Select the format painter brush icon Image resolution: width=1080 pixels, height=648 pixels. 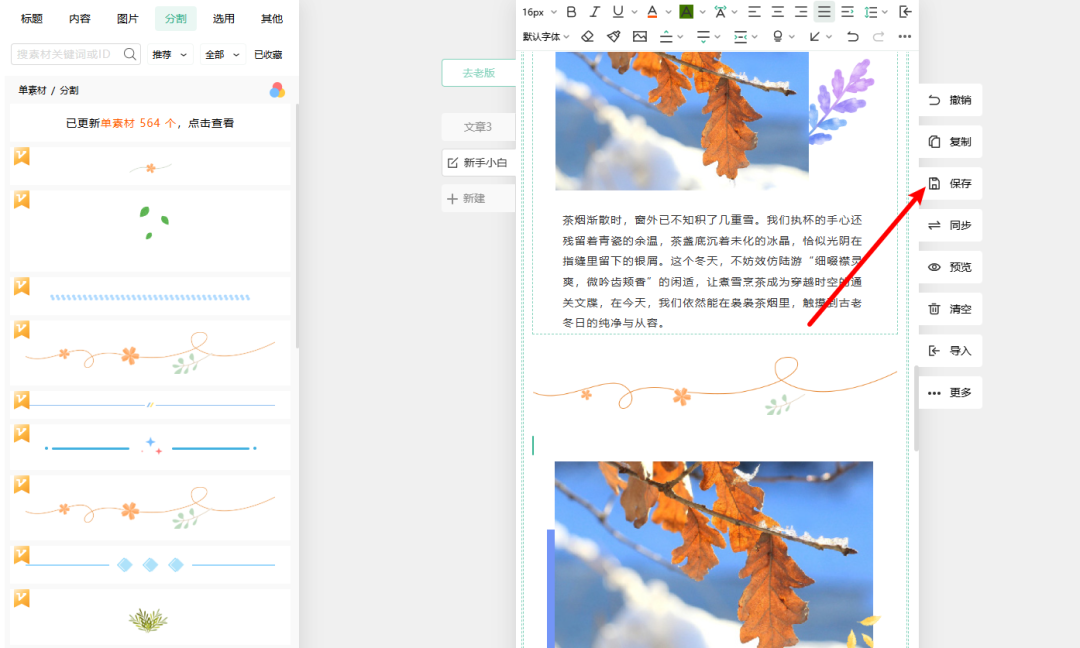613,37
